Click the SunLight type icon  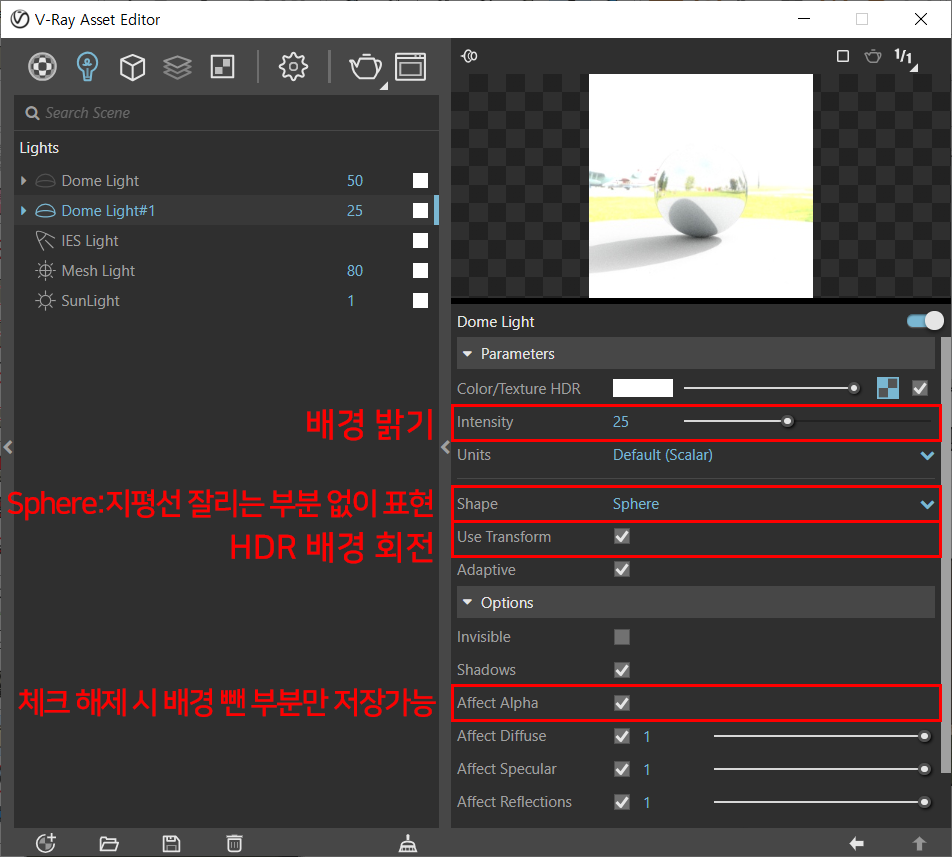click(x=45, y=301)
